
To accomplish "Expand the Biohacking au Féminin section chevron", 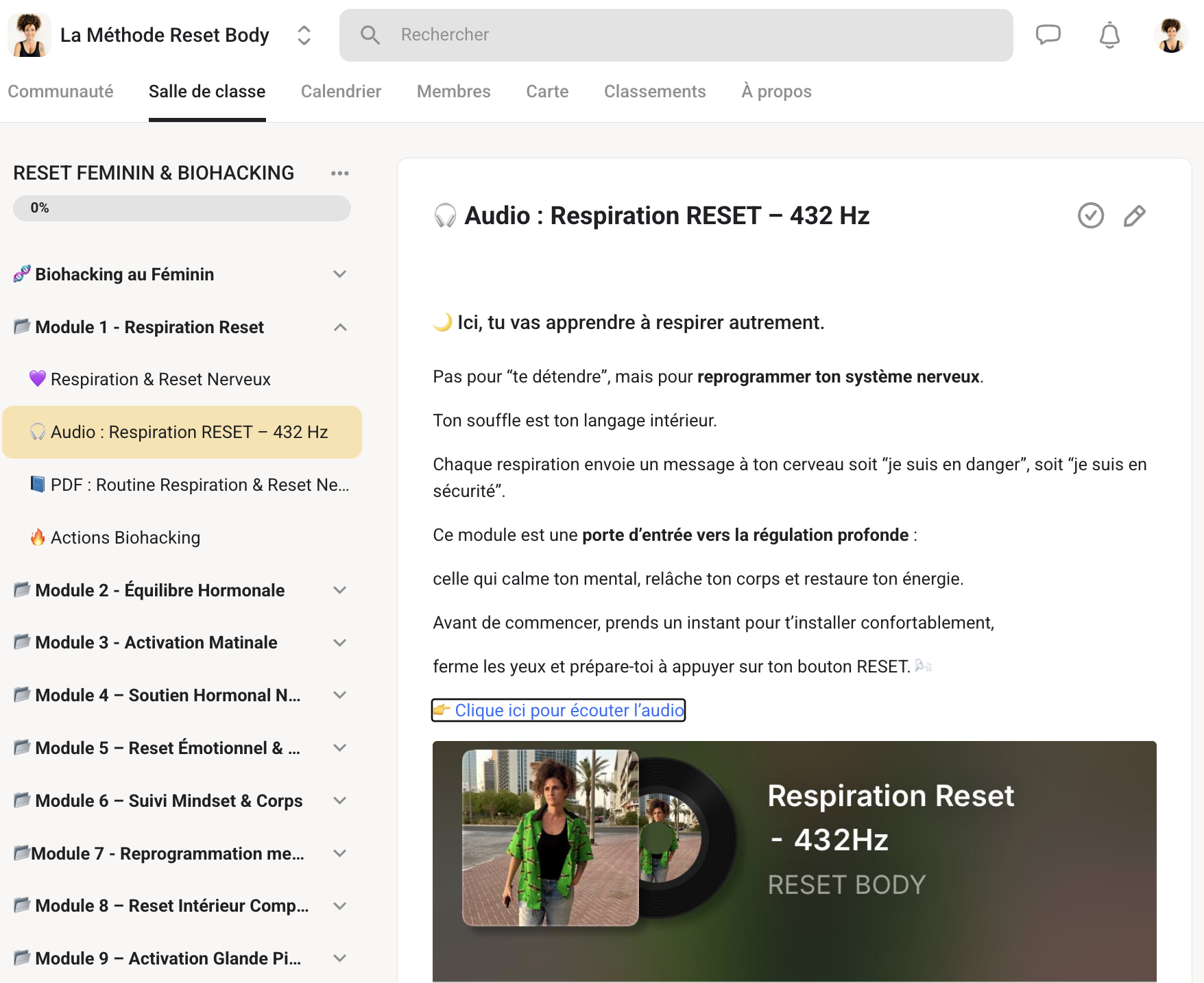I will [339, 274].
